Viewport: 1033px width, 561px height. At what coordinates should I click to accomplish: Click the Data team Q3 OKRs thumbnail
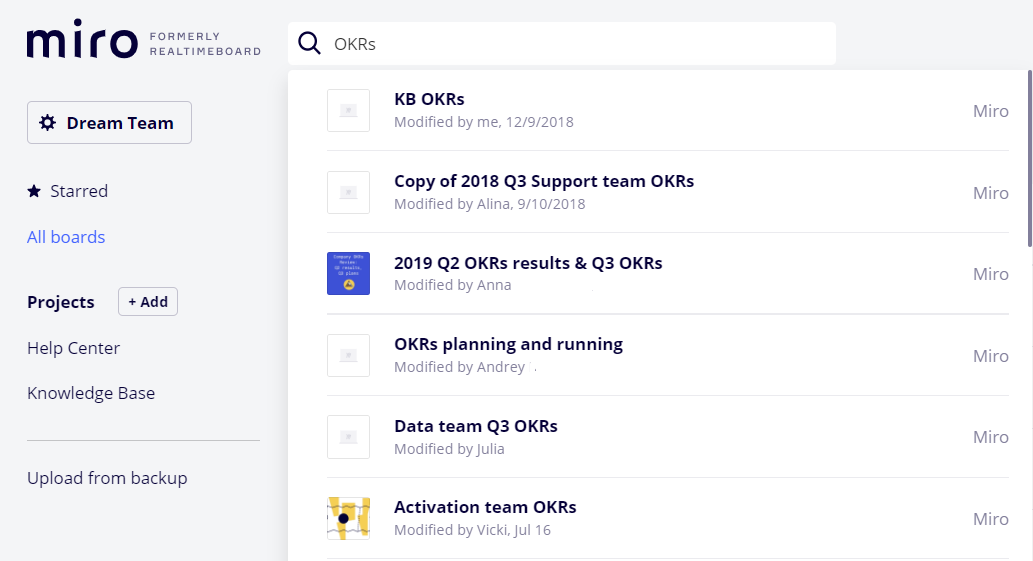click(348, 437)
